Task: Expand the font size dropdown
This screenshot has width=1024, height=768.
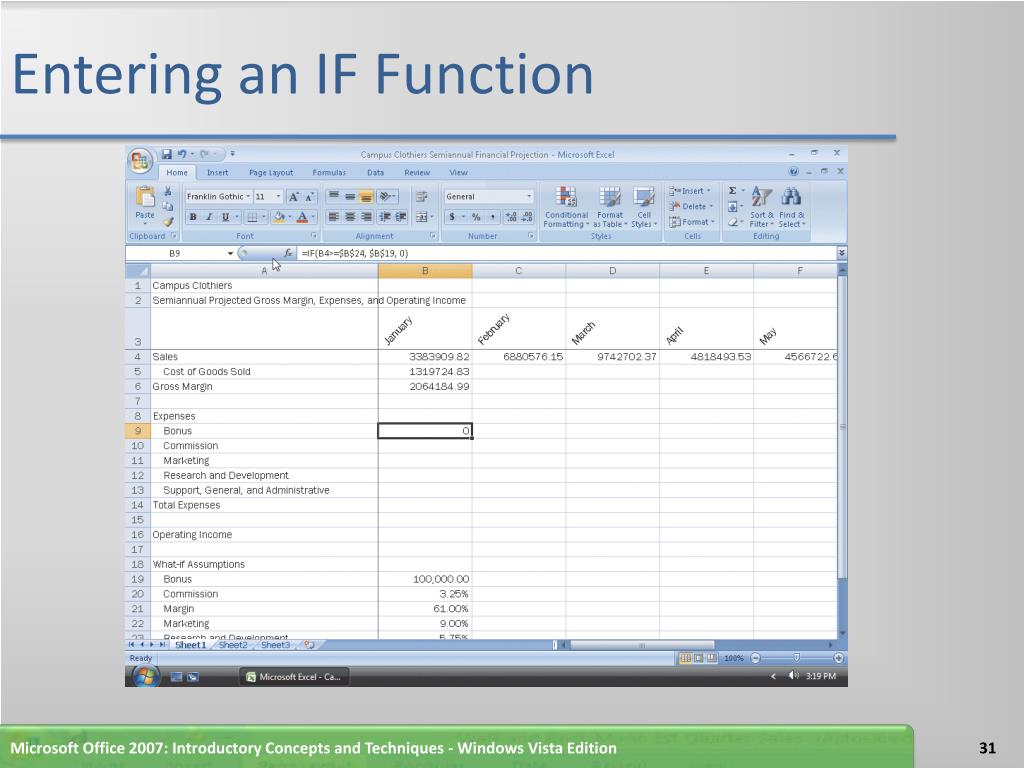Action: point(278,197)
